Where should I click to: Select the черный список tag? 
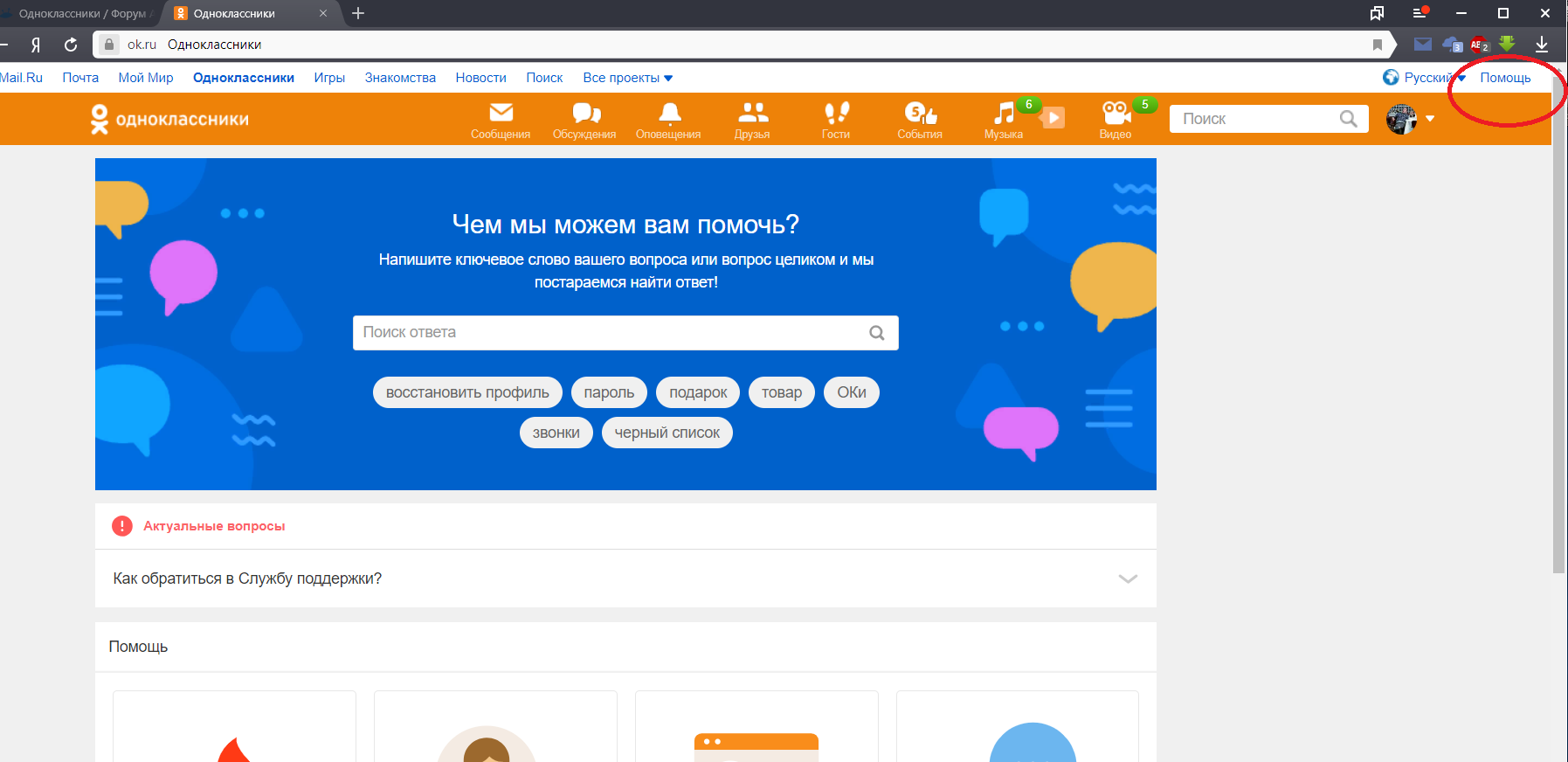coord(667,433)
